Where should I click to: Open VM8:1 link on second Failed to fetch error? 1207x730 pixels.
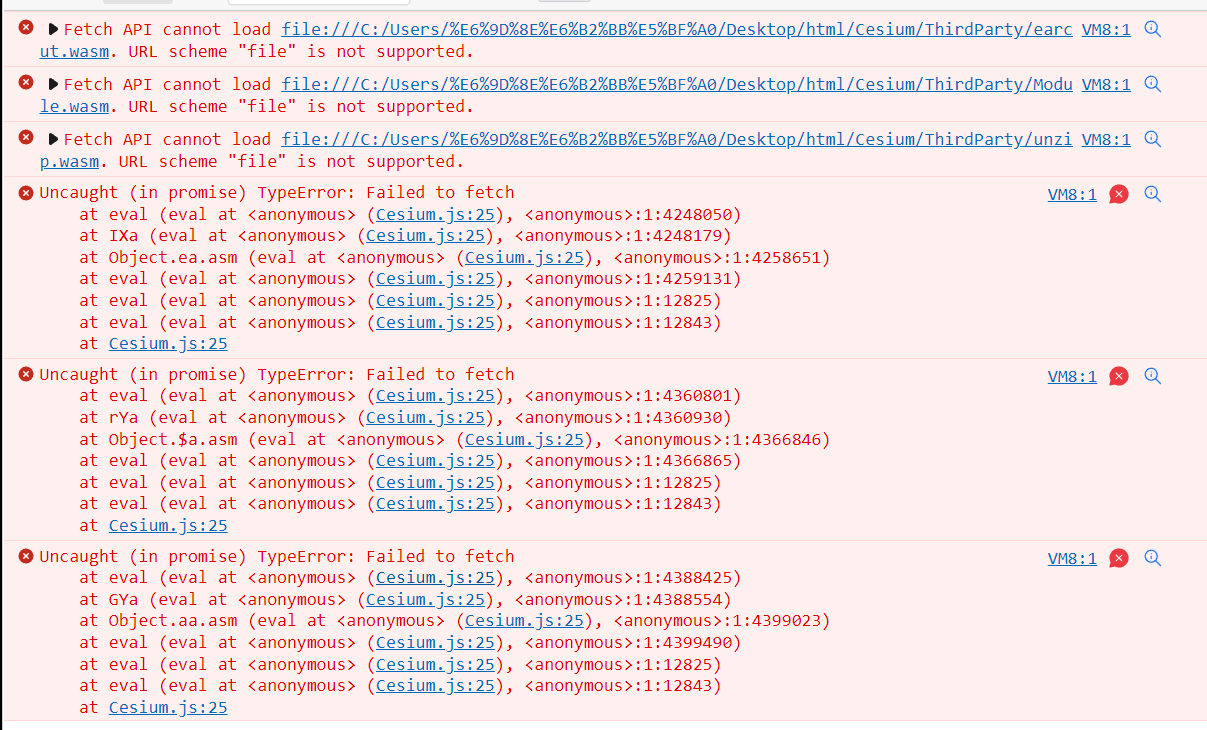pos(1072,377)
